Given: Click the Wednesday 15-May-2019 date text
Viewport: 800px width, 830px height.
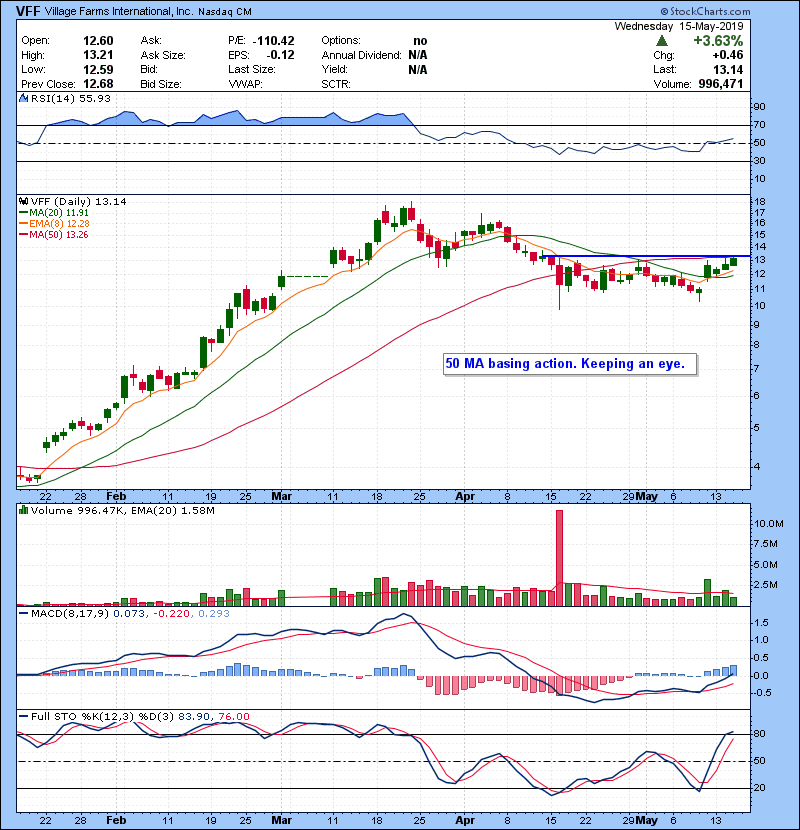Looking at the screenshot, I should (x=679, y=26).
